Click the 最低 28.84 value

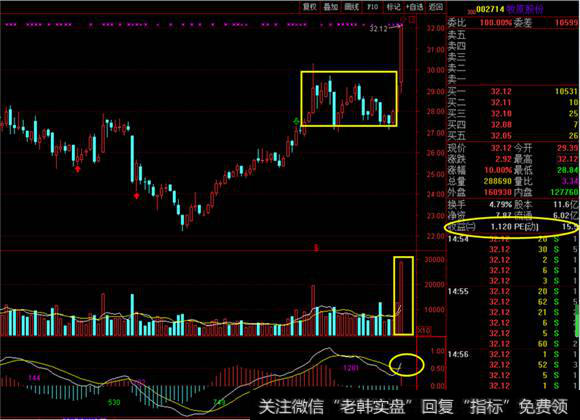coord(567,171)
